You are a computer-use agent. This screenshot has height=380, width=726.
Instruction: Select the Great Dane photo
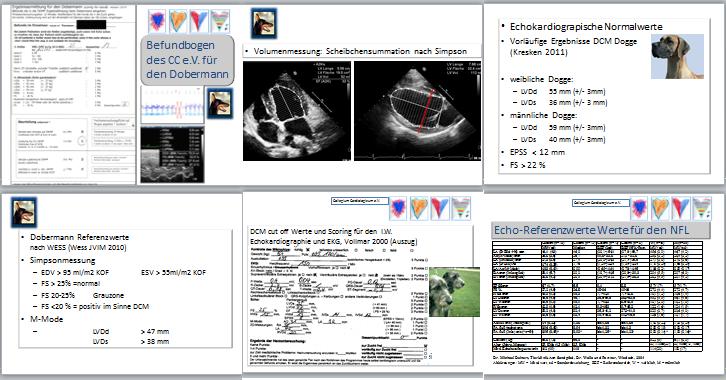(677, 56)
